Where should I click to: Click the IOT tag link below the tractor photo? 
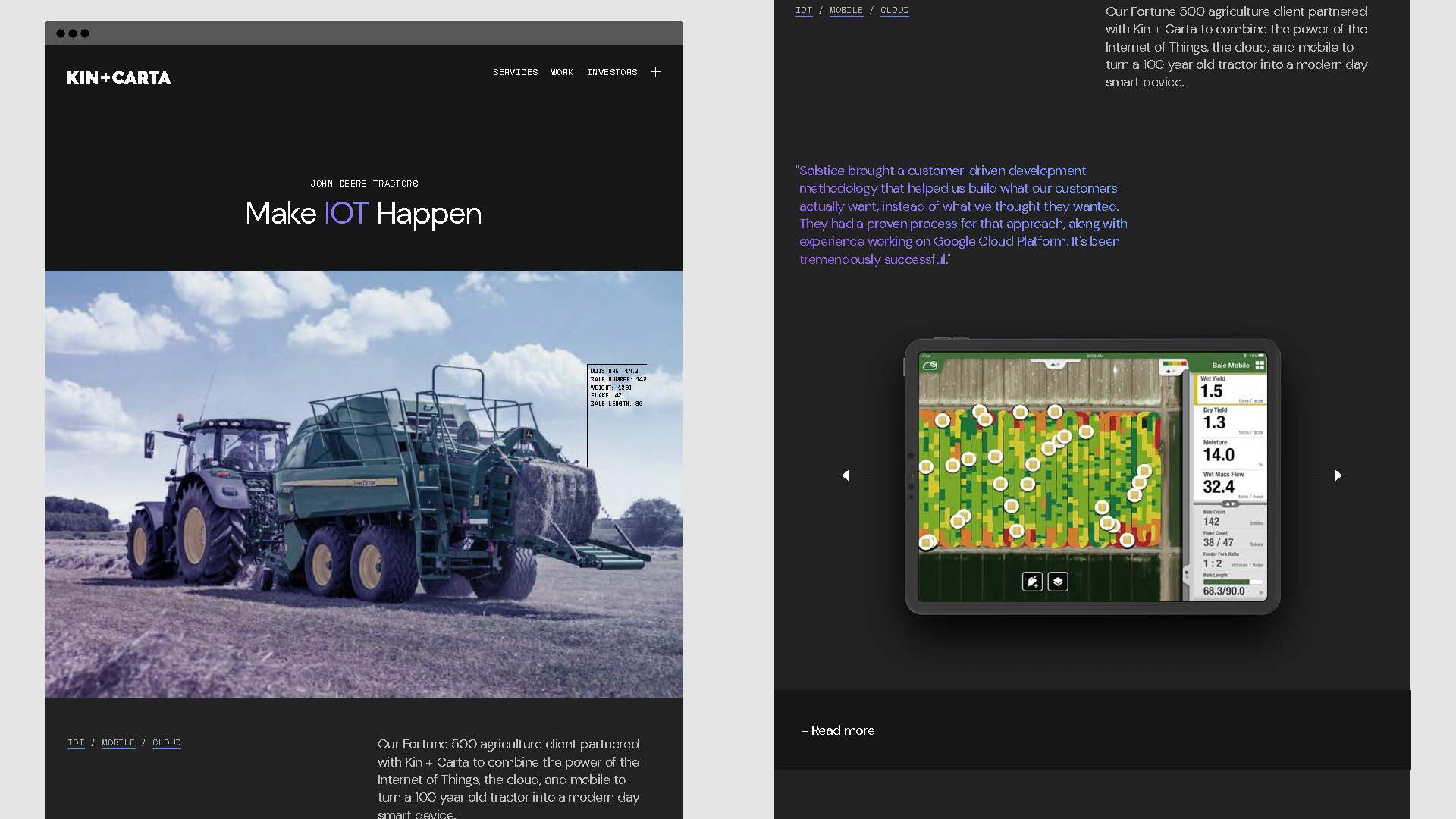(76, 742)
